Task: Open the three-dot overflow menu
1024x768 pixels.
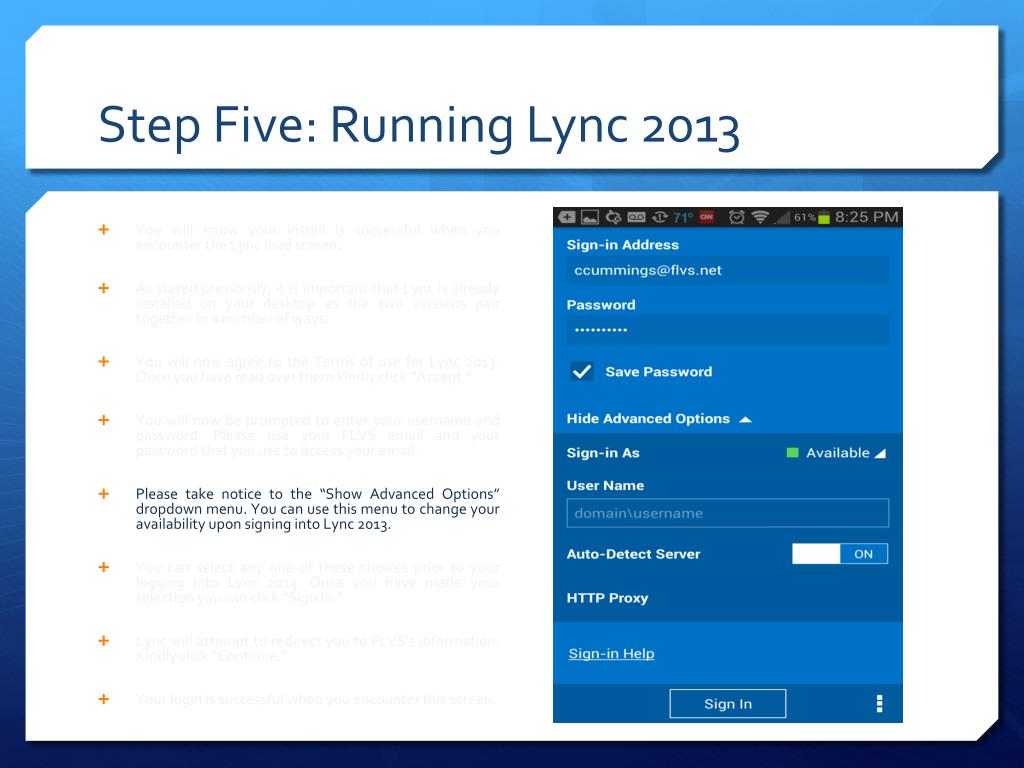Action: [880, 703]
